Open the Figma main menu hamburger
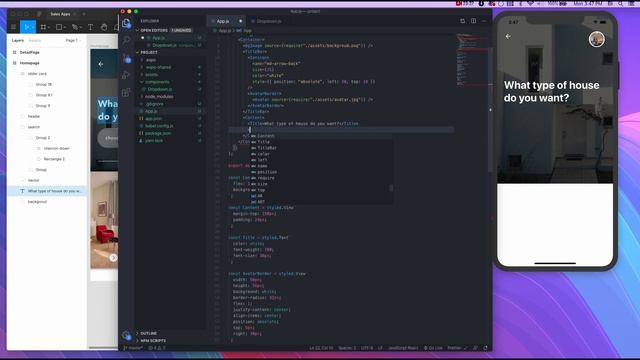Image resolution: width=640 pixels, height=360 pixels. (13, 27)
